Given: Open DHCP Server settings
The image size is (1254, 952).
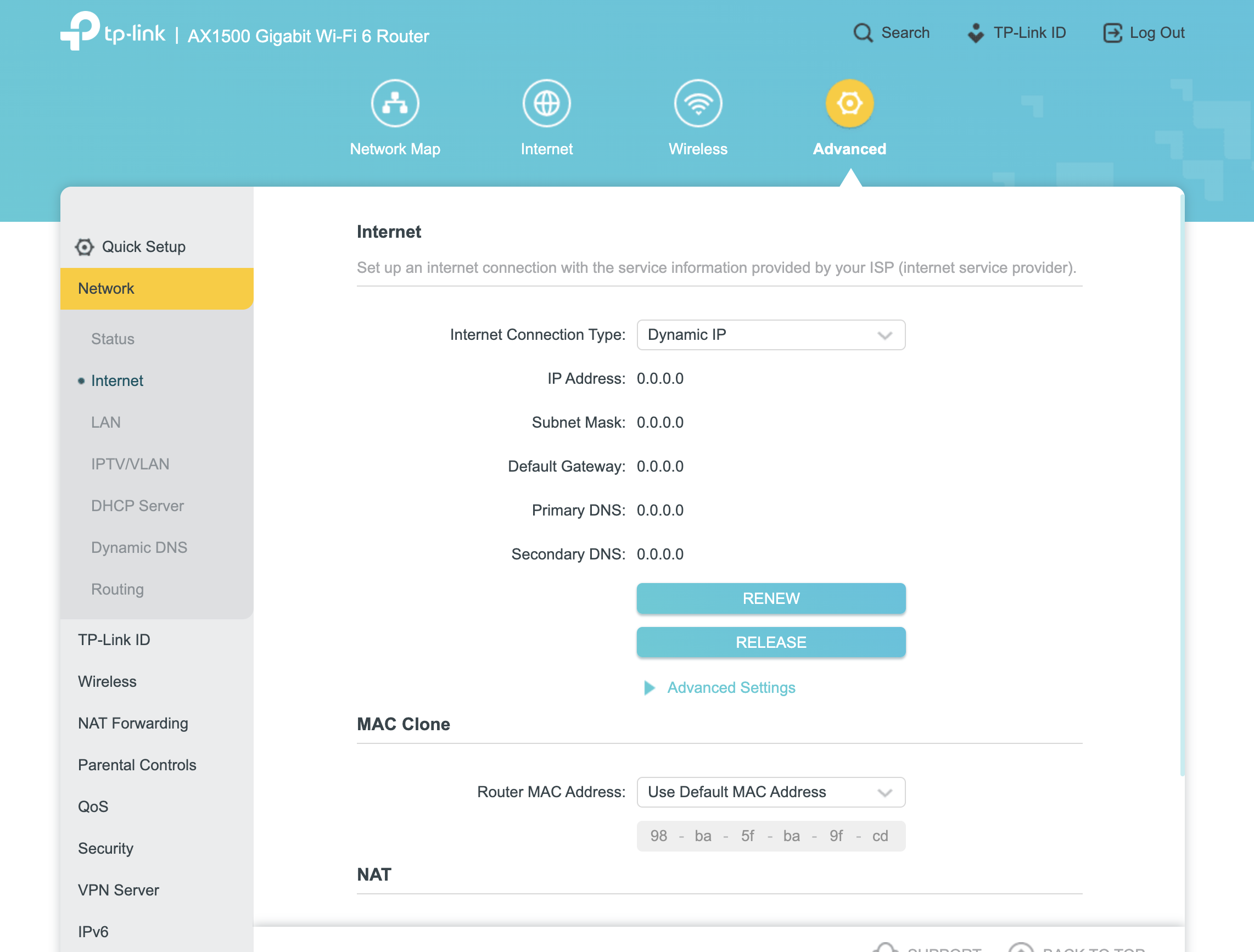Looking at the screenshot, I should (137, 506).
